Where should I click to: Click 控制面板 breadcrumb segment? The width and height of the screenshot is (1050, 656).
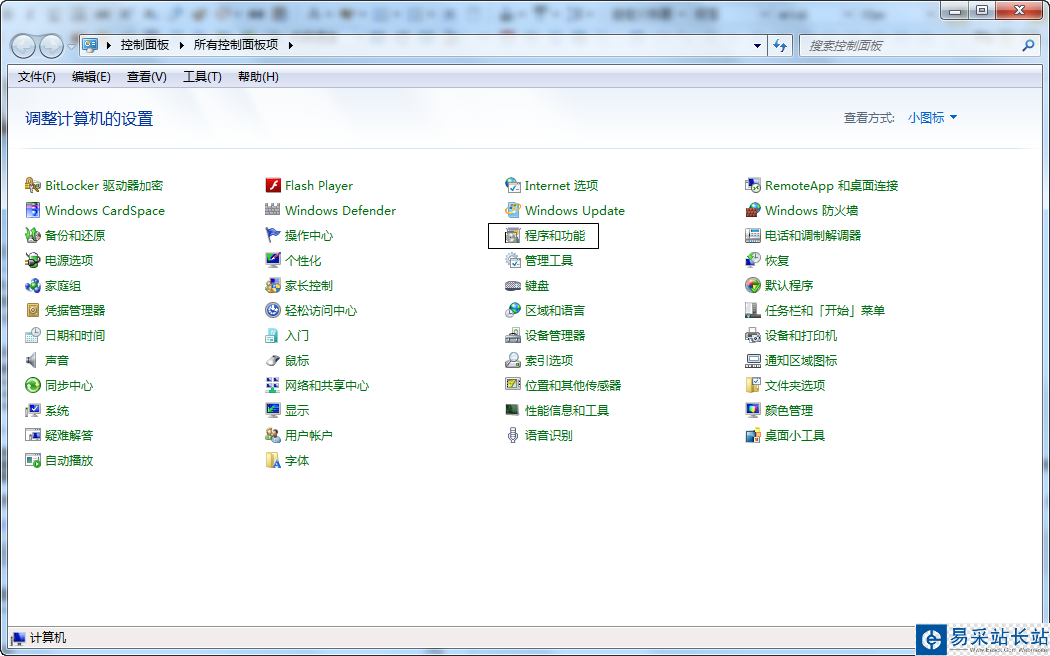[145, 45]
